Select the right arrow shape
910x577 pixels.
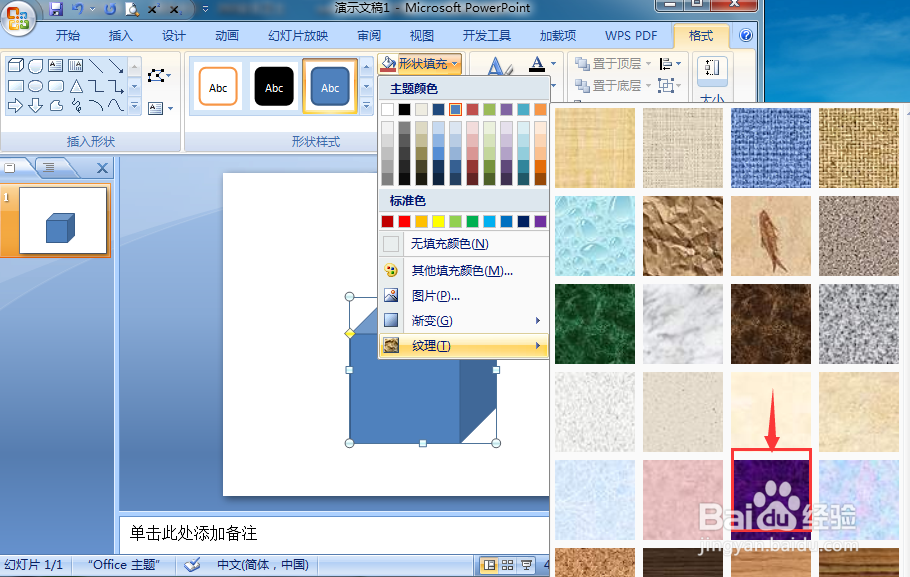[16, 106]
